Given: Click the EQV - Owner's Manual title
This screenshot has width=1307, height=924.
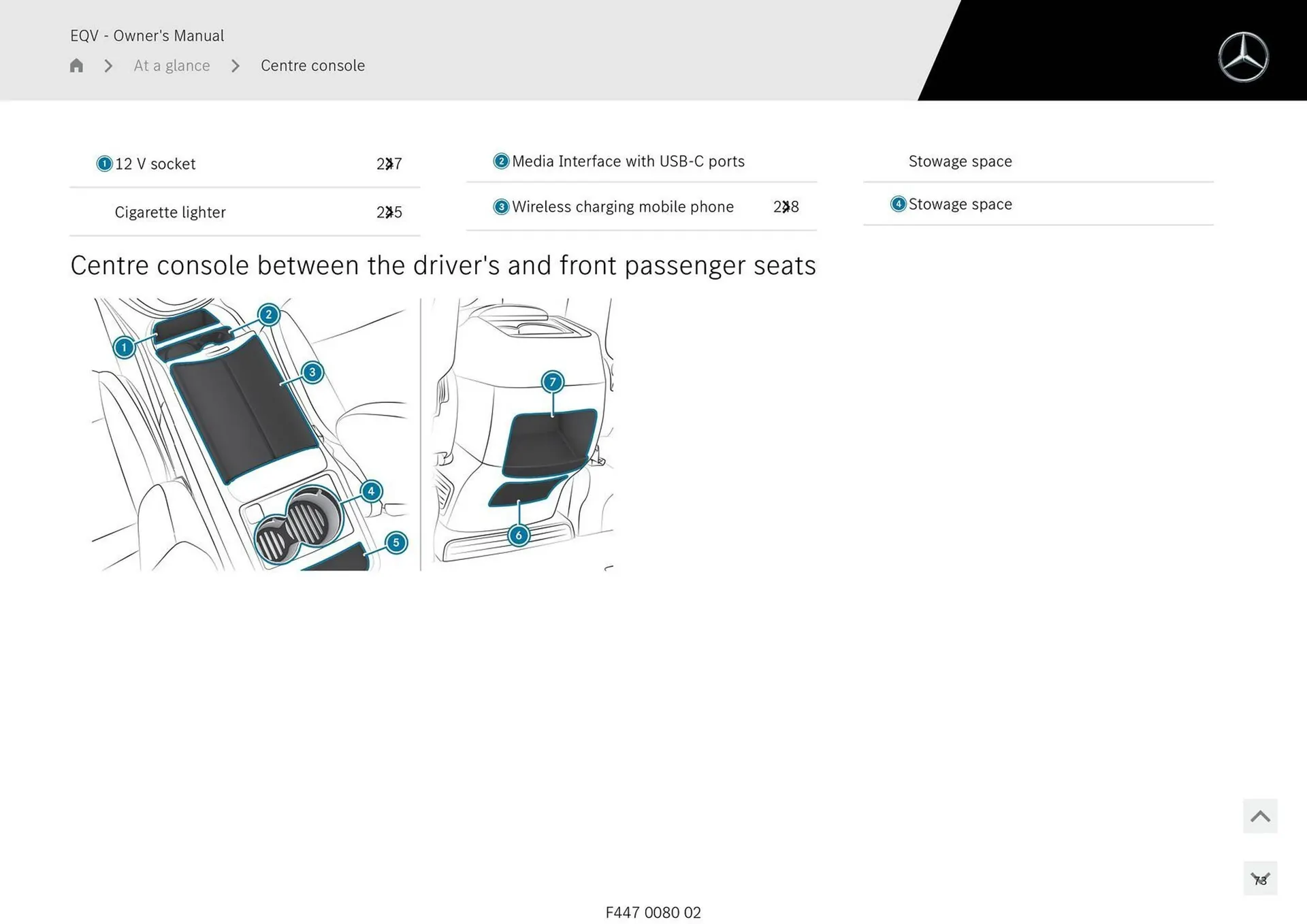Looking at the screenshot, I should coord(146,35).
